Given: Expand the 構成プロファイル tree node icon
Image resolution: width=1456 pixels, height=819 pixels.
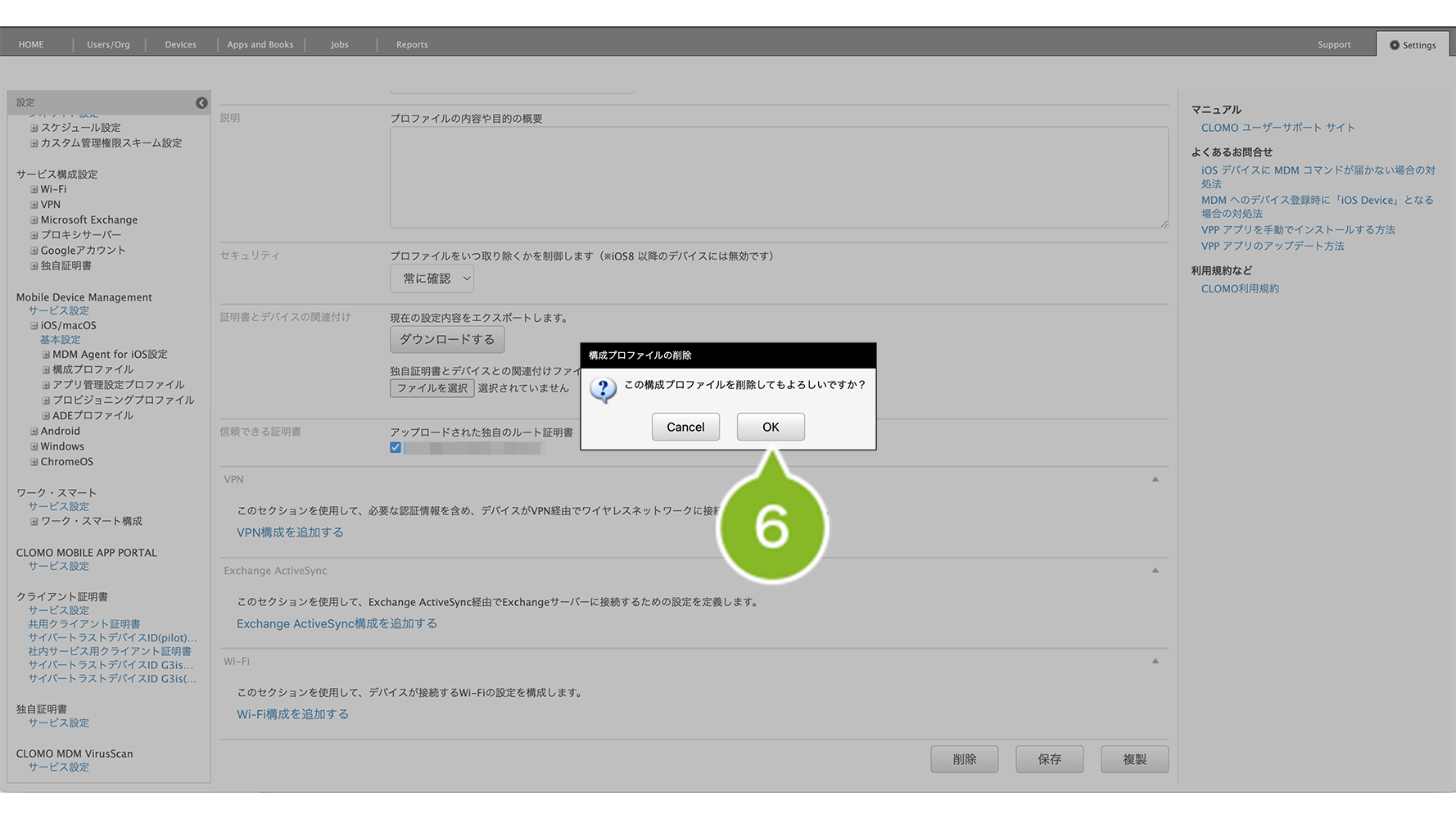Looking at the screenshot, I should click(46, 370).
